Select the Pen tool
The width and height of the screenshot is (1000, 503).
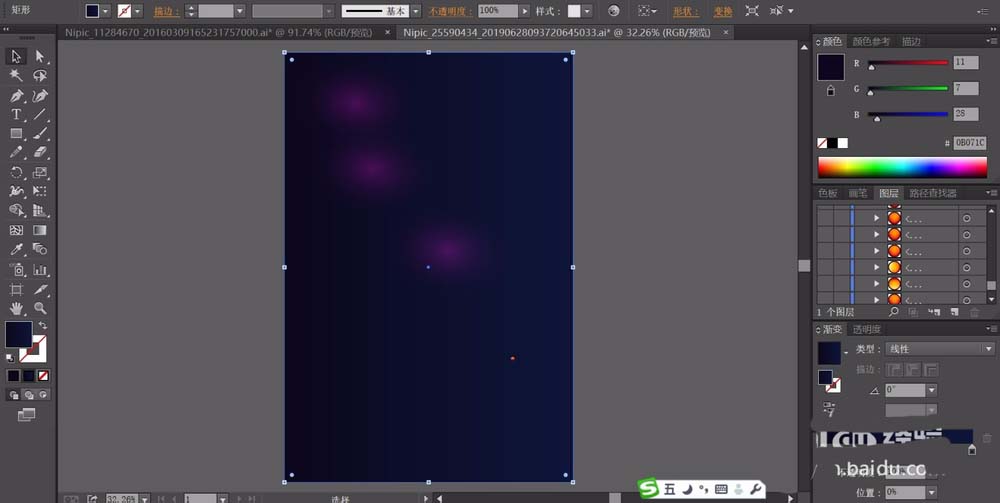pos(16,96)
